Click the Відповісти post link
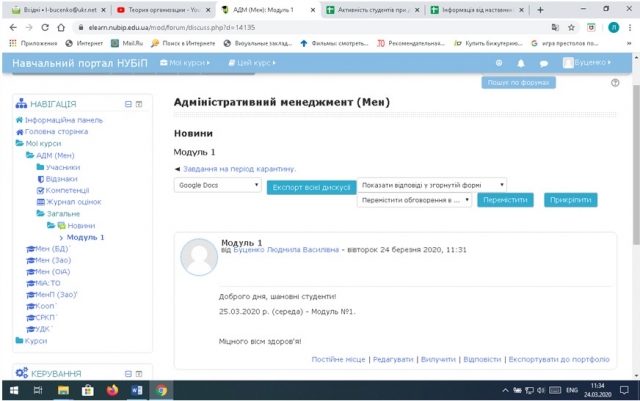The image size is (640, 401). (482, 359)
